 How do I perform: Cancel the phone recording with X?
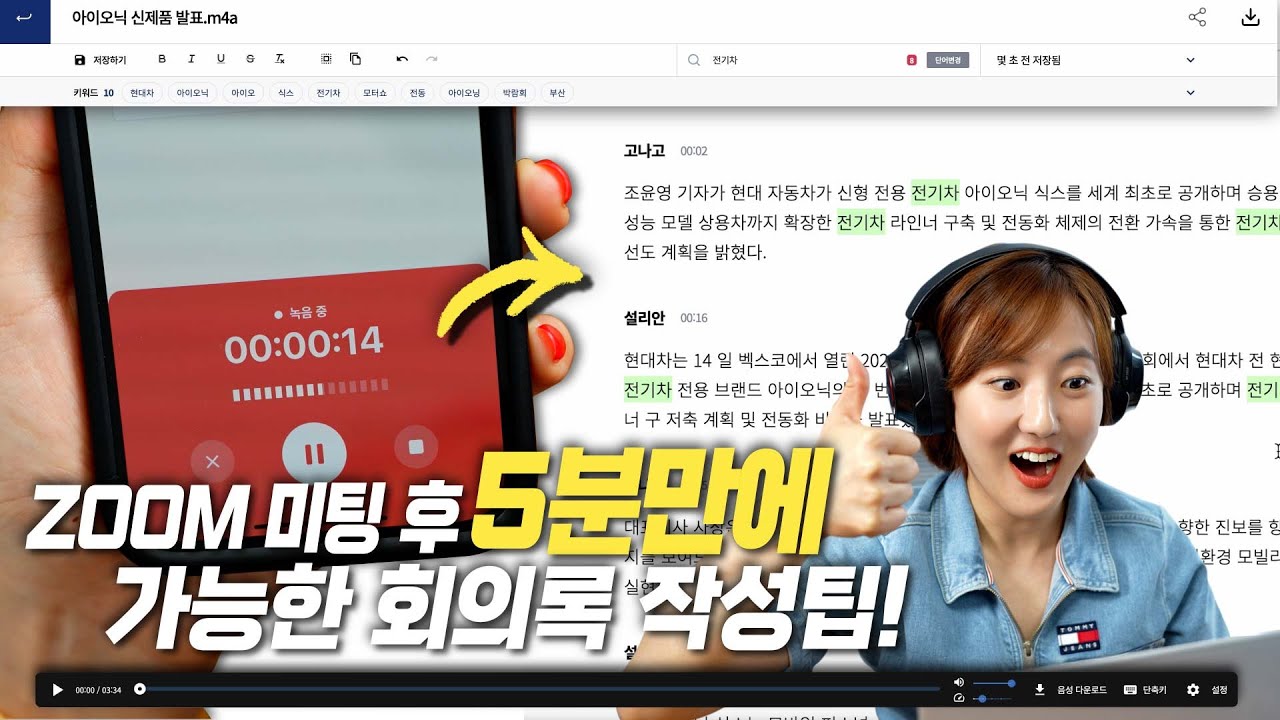click(x=212, y=462)
